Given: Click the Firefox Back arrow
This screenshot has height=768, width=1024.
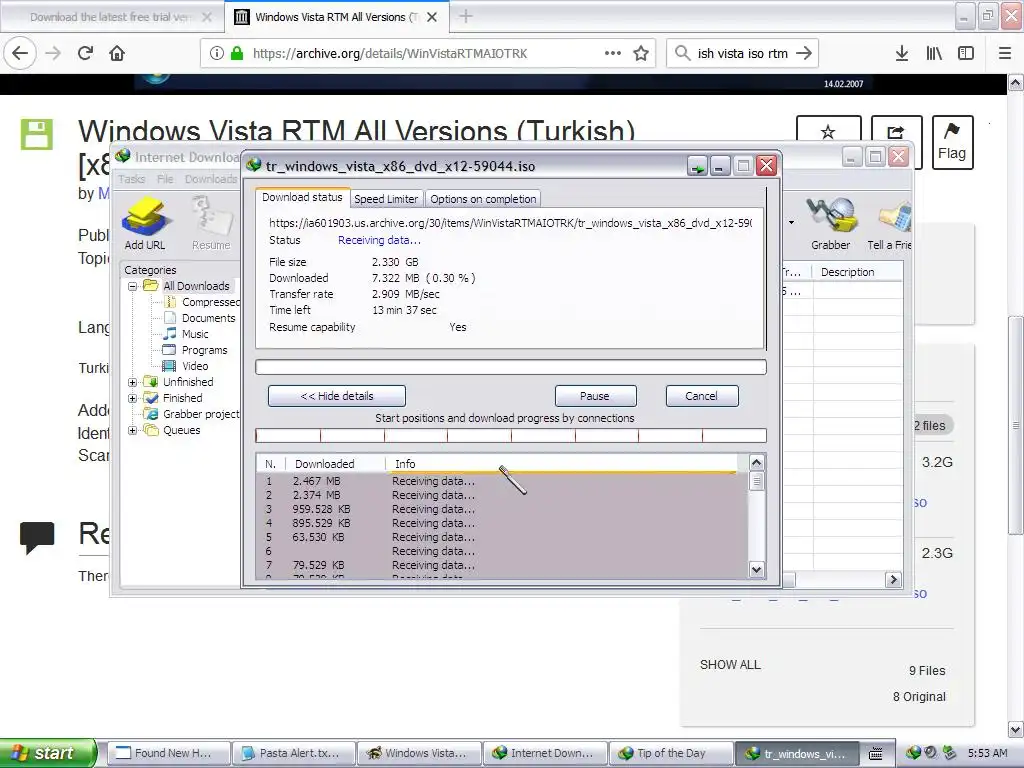Looking at the screenshot, I should click(20, 53).
